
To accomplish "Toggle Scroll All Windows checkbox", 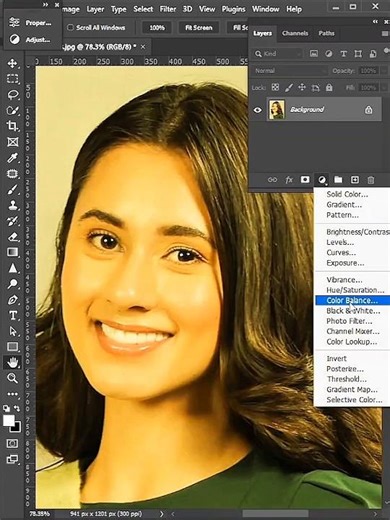I will [x=70, y=28].
